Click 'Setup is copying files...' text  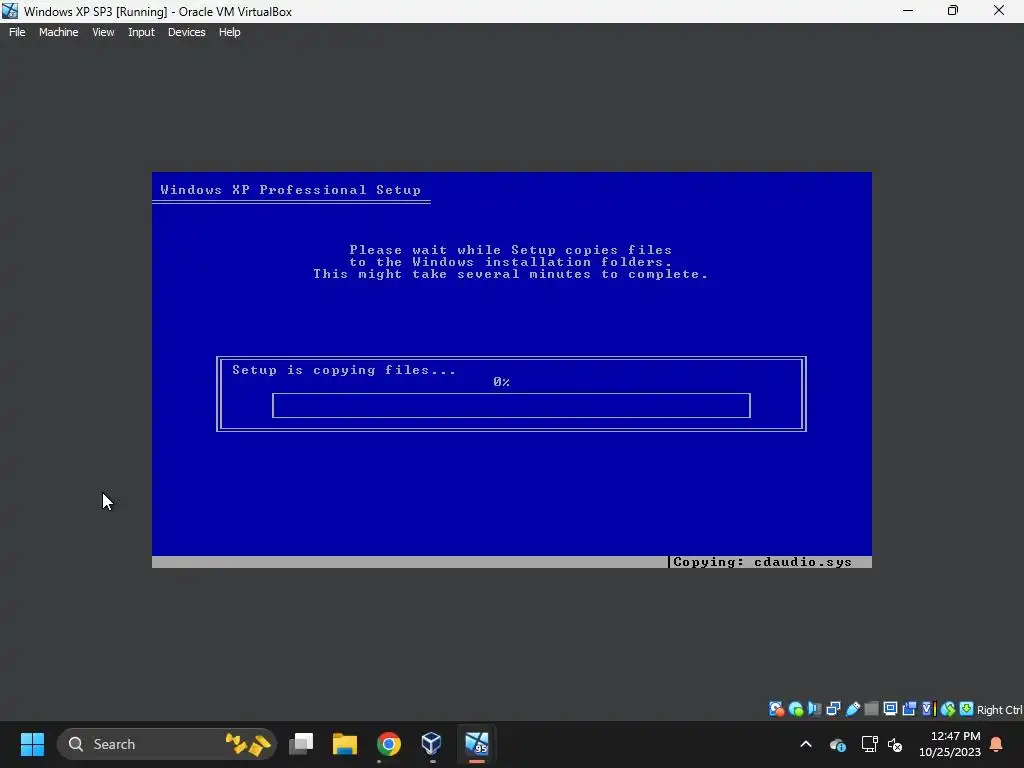[x=344, y=370]
